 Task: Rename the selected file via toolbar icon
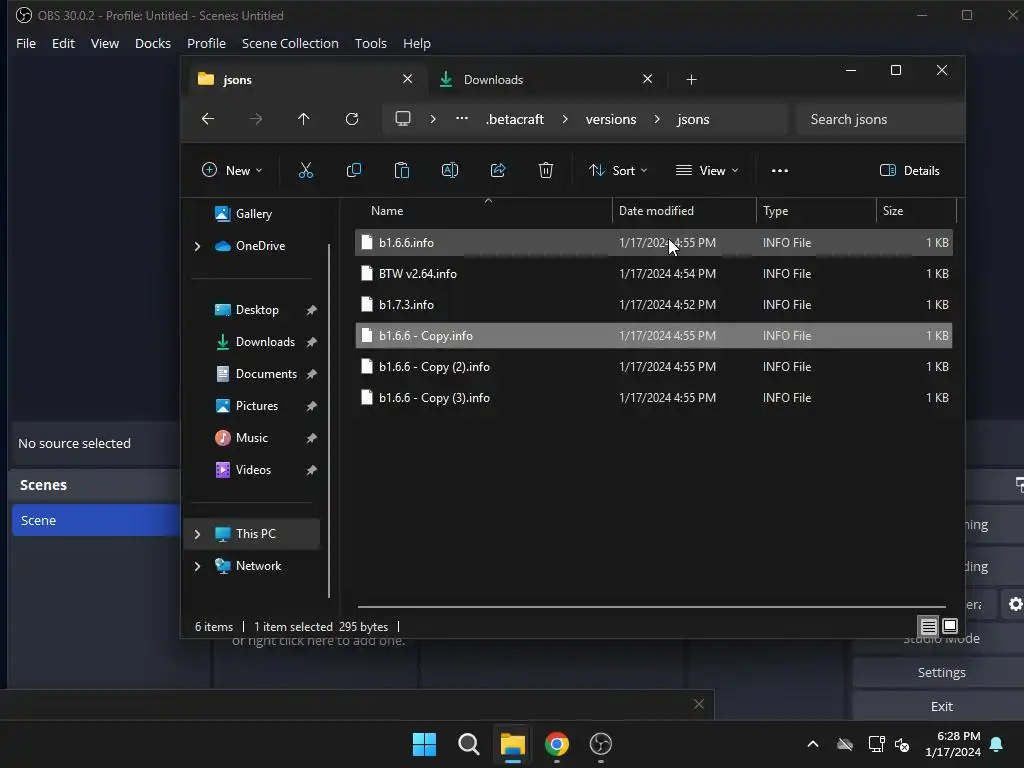point(450,170)
